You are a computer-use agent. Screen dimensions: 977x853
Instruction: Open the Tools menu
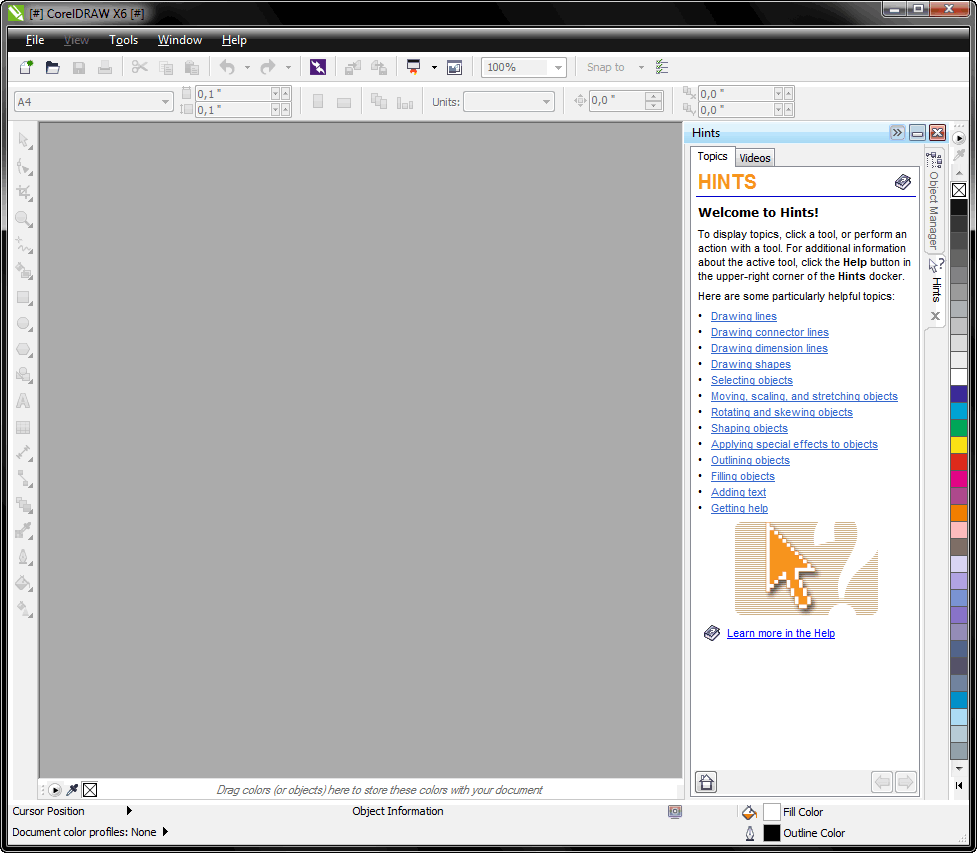[x=124, y=40]
